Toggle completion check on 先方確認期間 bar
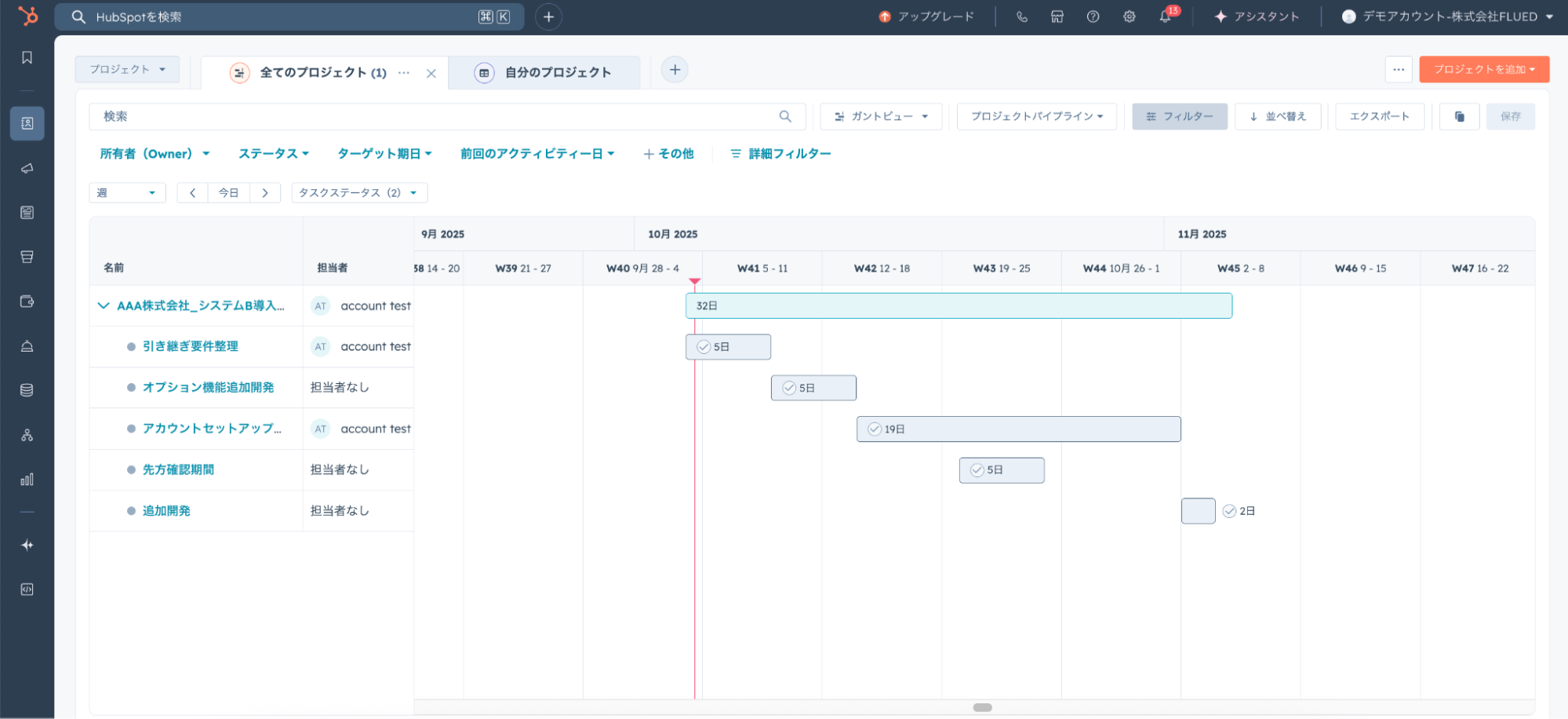Image resolution: width=1568 pixels, height=719 pixels. 977,470
